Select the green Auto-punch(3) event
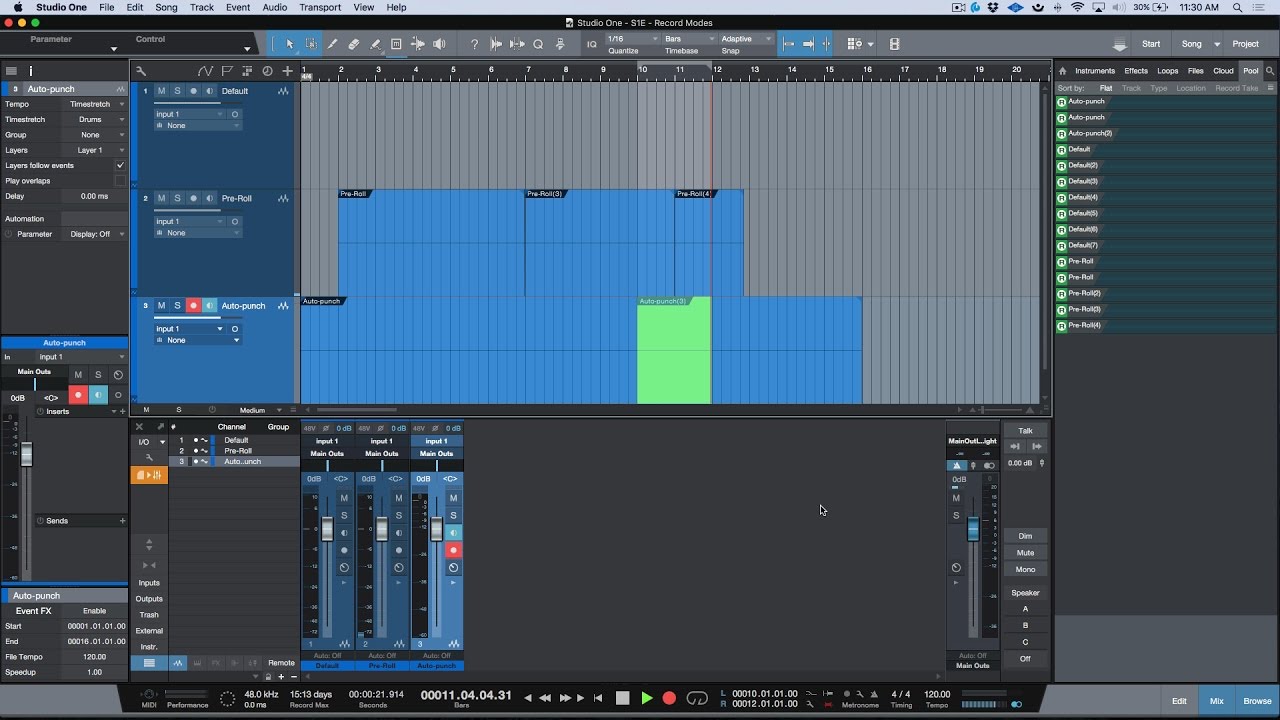 (674, 350)
